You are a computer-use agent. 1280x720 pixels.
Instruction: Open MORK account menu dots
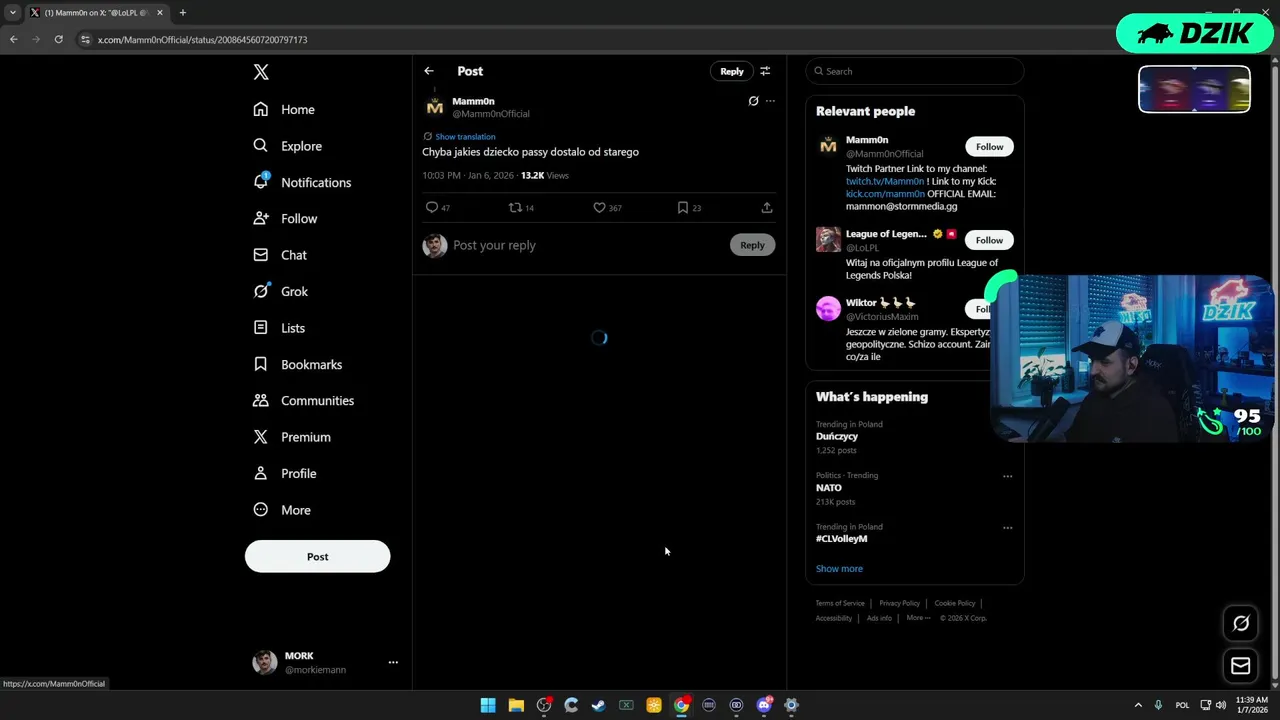click(393, 662)
